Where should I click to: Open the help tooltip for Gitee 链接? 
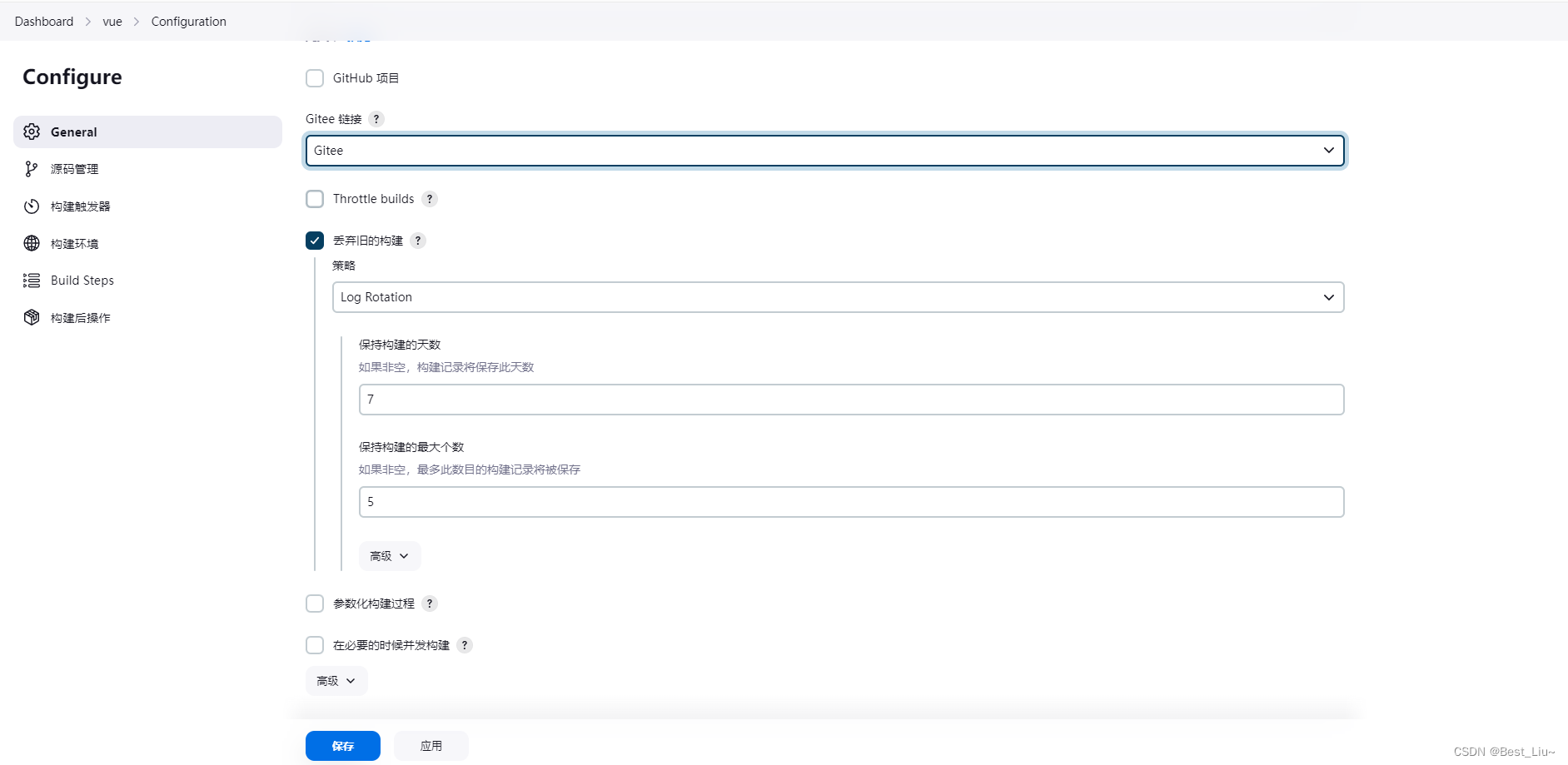[x=376, y=119]
